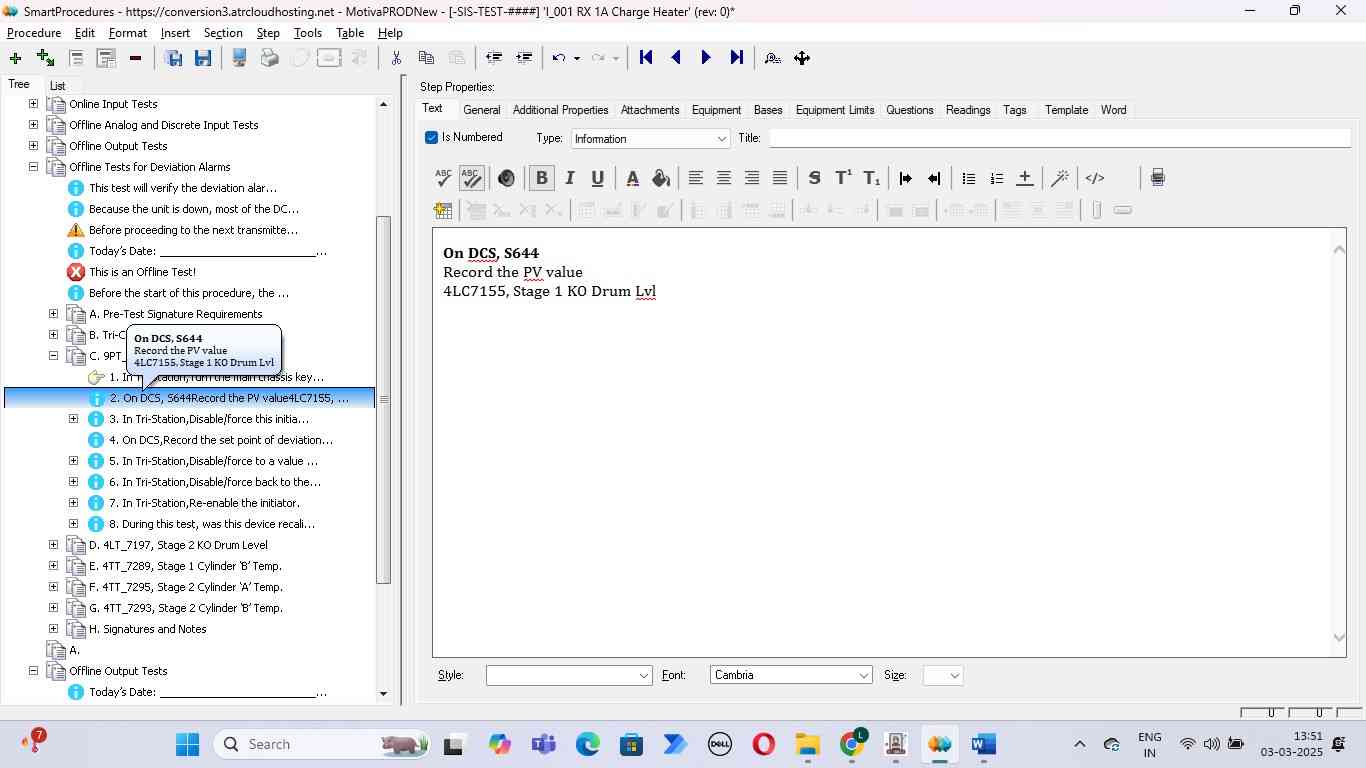Viewport: 1366px width, 768px height.
Task: Select E. 4TT_7289 Stage 1 Cylinder B Temp
Action: [185, 566]
